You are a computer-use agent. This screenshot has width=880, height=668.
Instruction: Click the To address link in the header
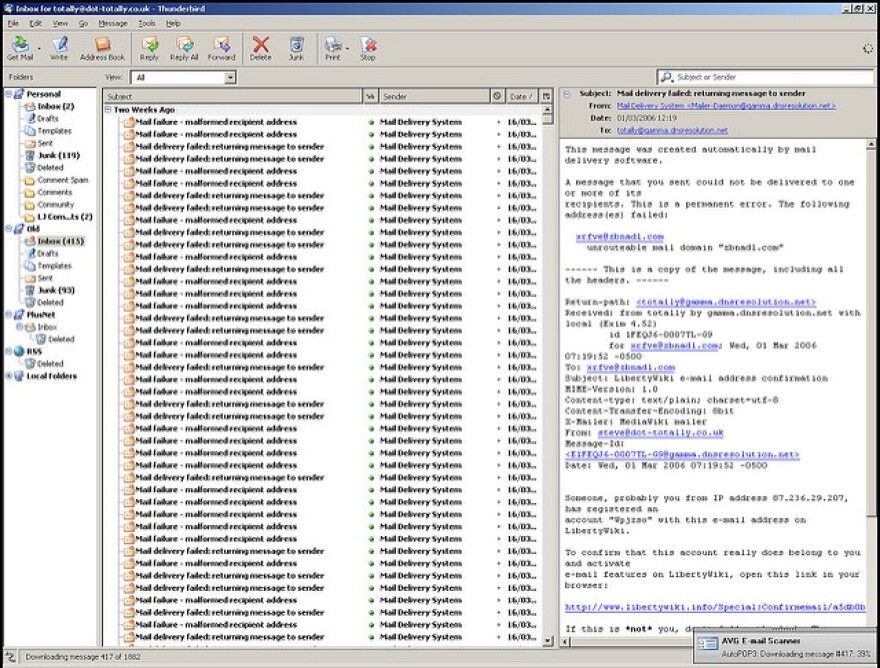coord(672,130)
